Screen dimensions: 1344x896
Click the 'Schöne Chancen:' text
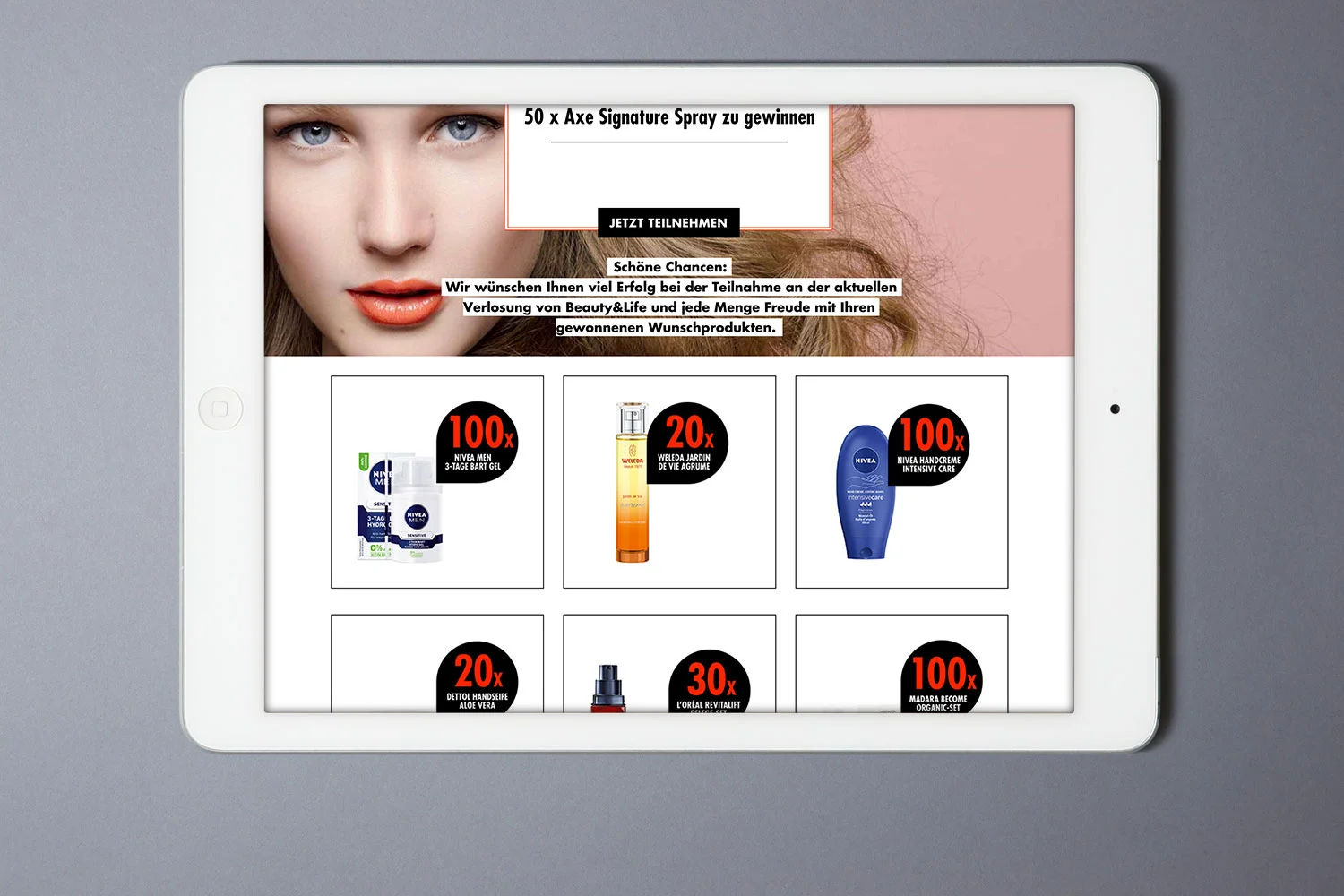tap(670, 267)
